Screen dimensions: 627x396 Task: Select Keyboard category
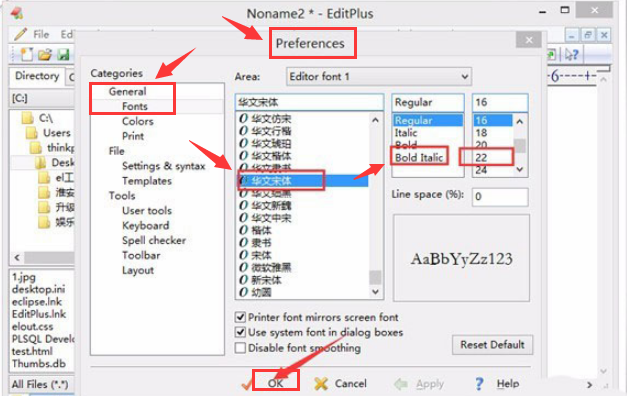[146, 226]
